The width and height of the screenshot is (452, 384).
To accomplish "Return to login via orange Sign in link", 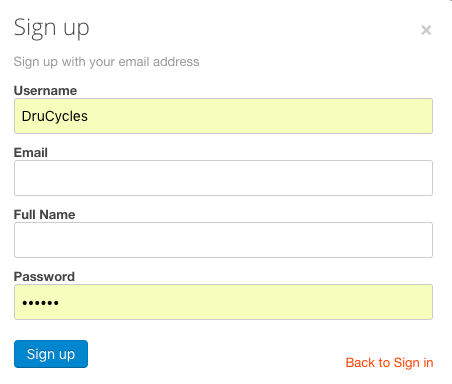I will click(389, 362).
